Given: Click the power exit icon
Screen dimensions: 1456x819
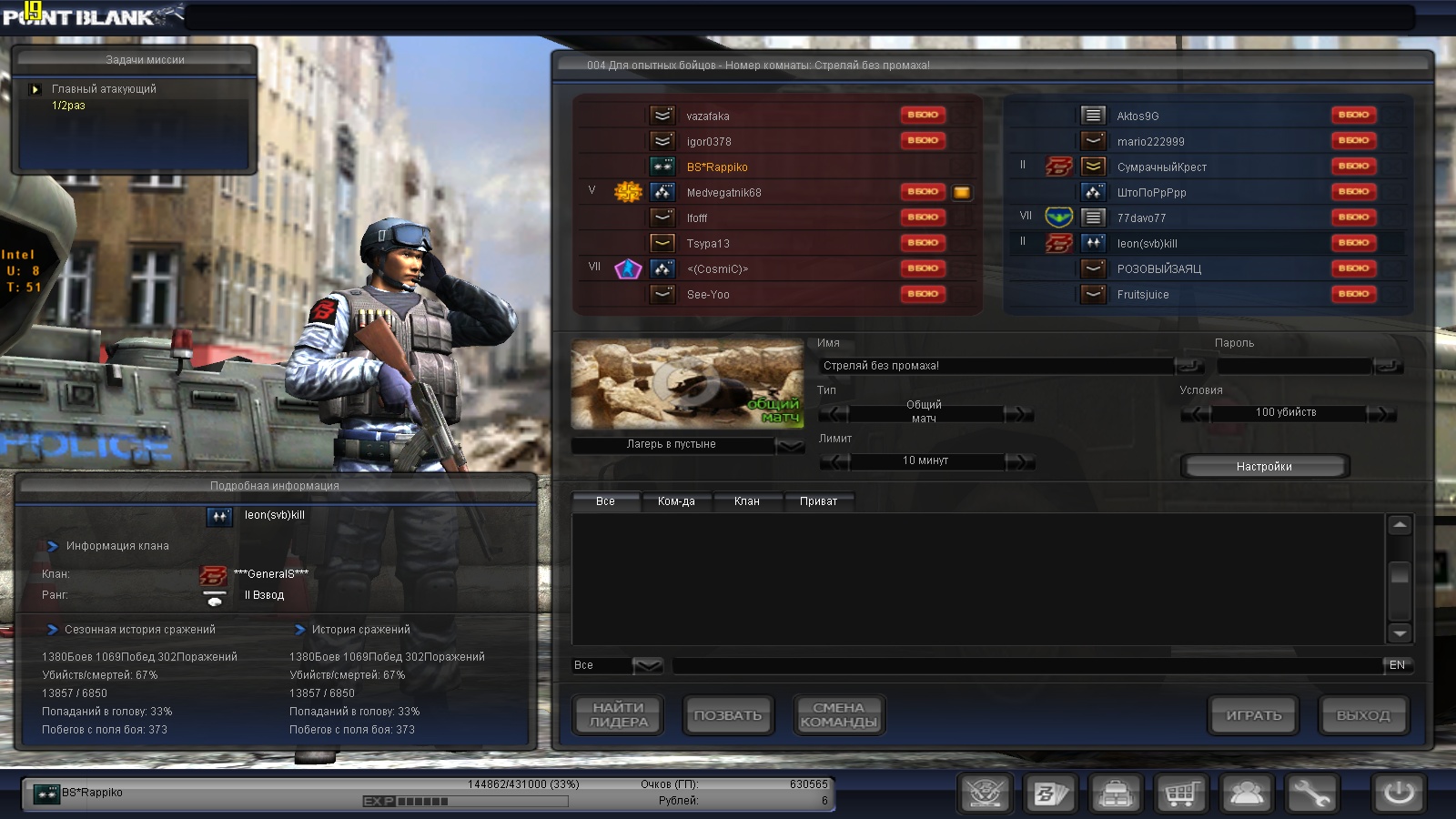Looking at the screenshot, I should [x=1399, y=794].
